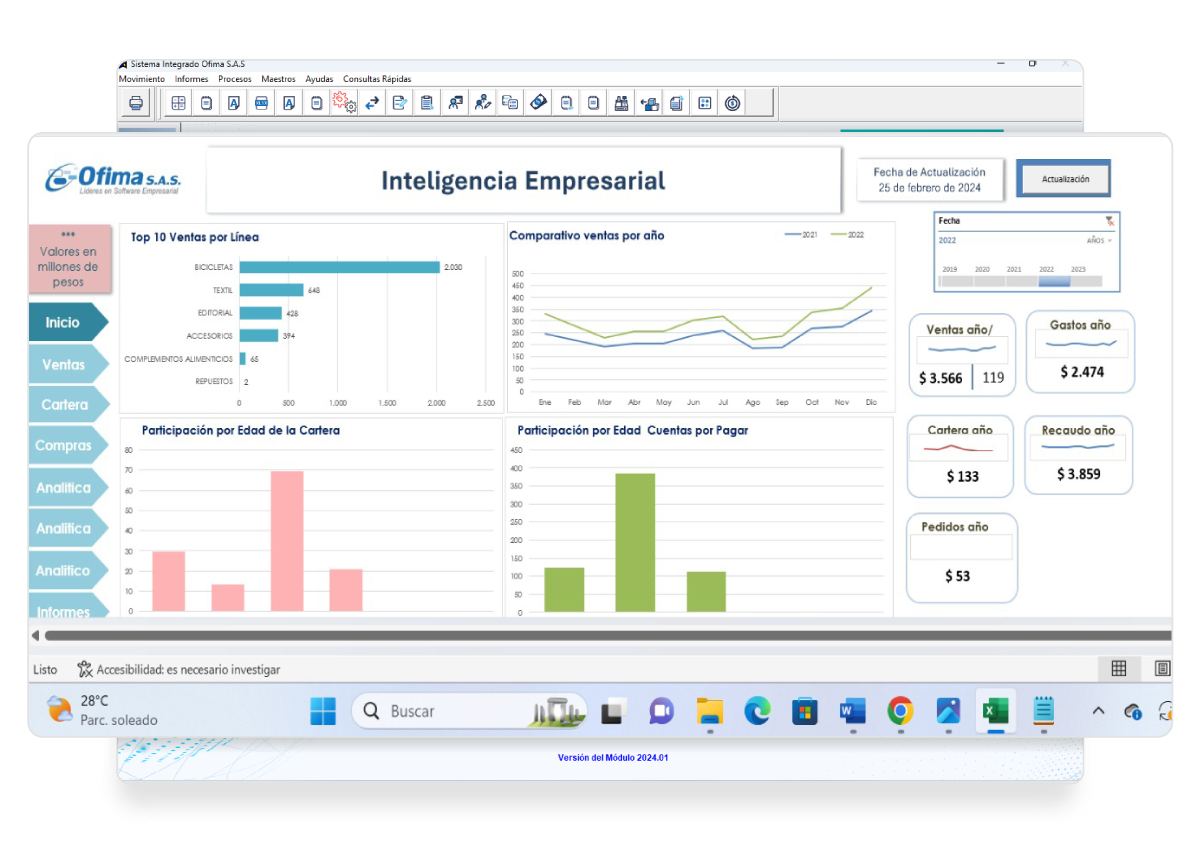The image size is (1201, 866).
Task: Click the Pedidos año KPI card
Action: pos(961,558)
